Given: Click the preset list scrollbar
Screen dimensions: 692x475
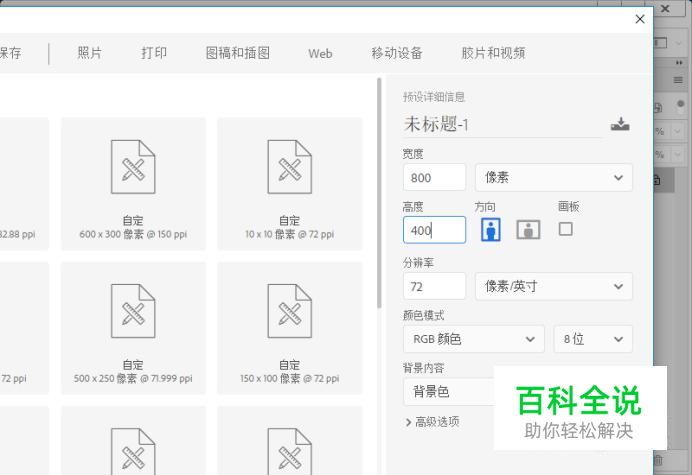Looking at the screenshot, I should [x=379, y=193].
